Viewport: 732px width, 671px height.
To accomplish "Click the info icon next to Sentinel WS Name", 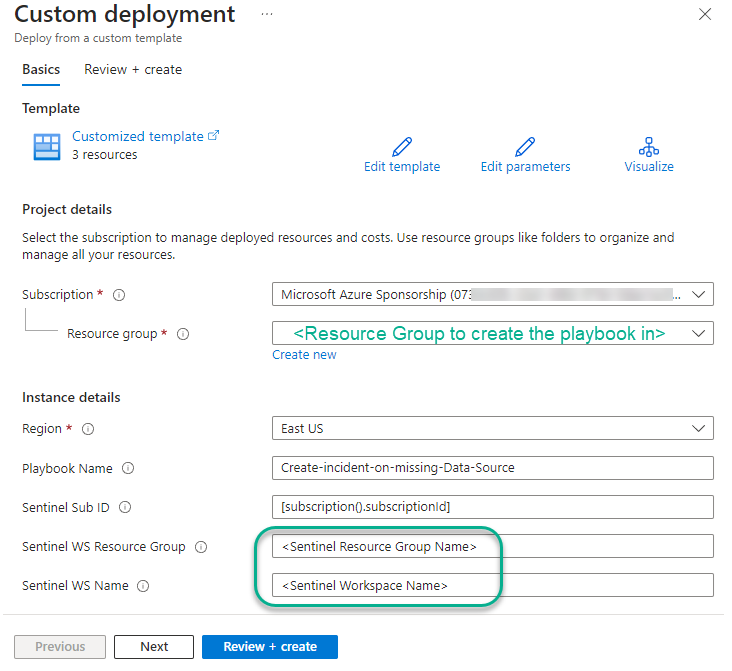I will click(143, 586).
